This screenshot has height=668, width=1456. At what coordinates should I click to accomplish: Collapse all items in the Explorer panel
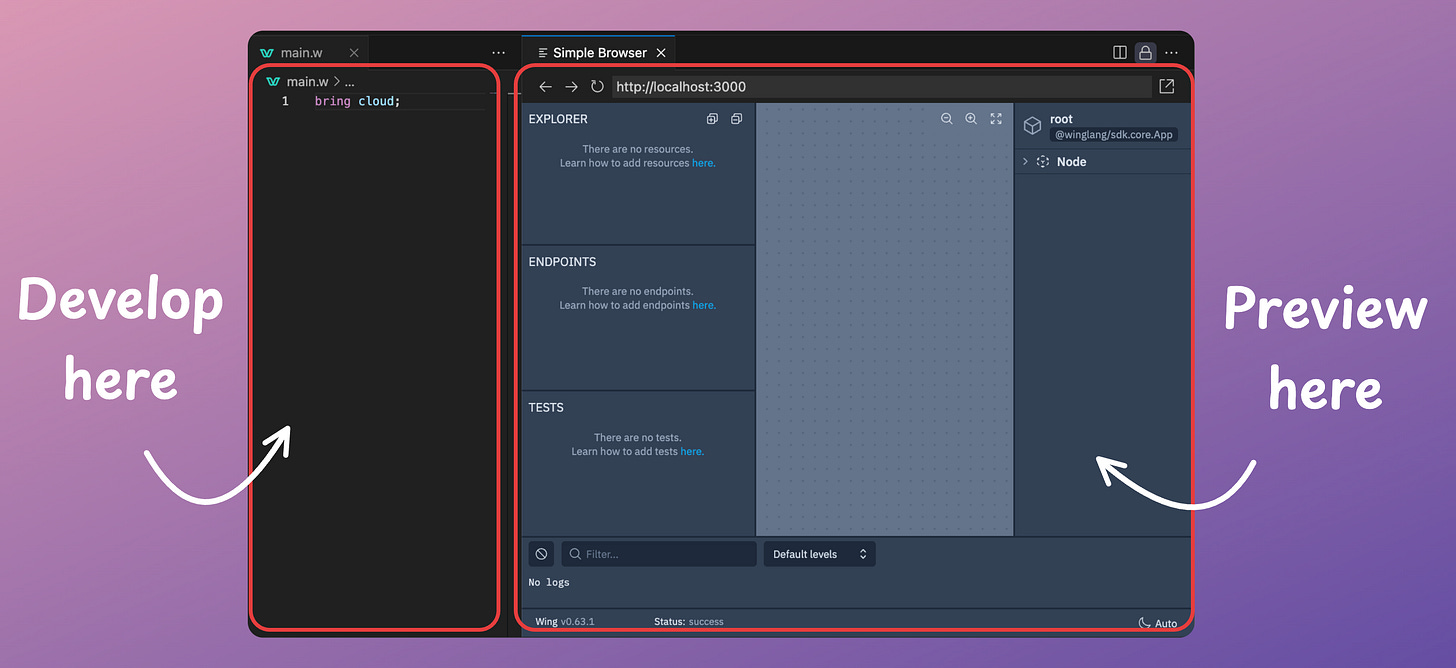737,118
